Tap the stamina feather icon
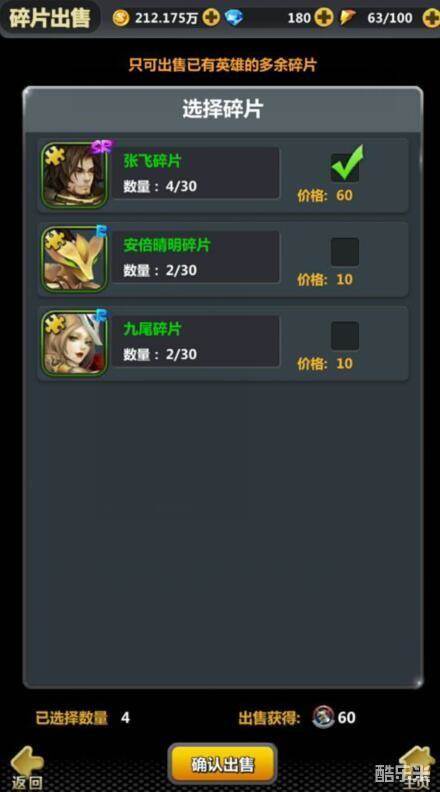 348,18
